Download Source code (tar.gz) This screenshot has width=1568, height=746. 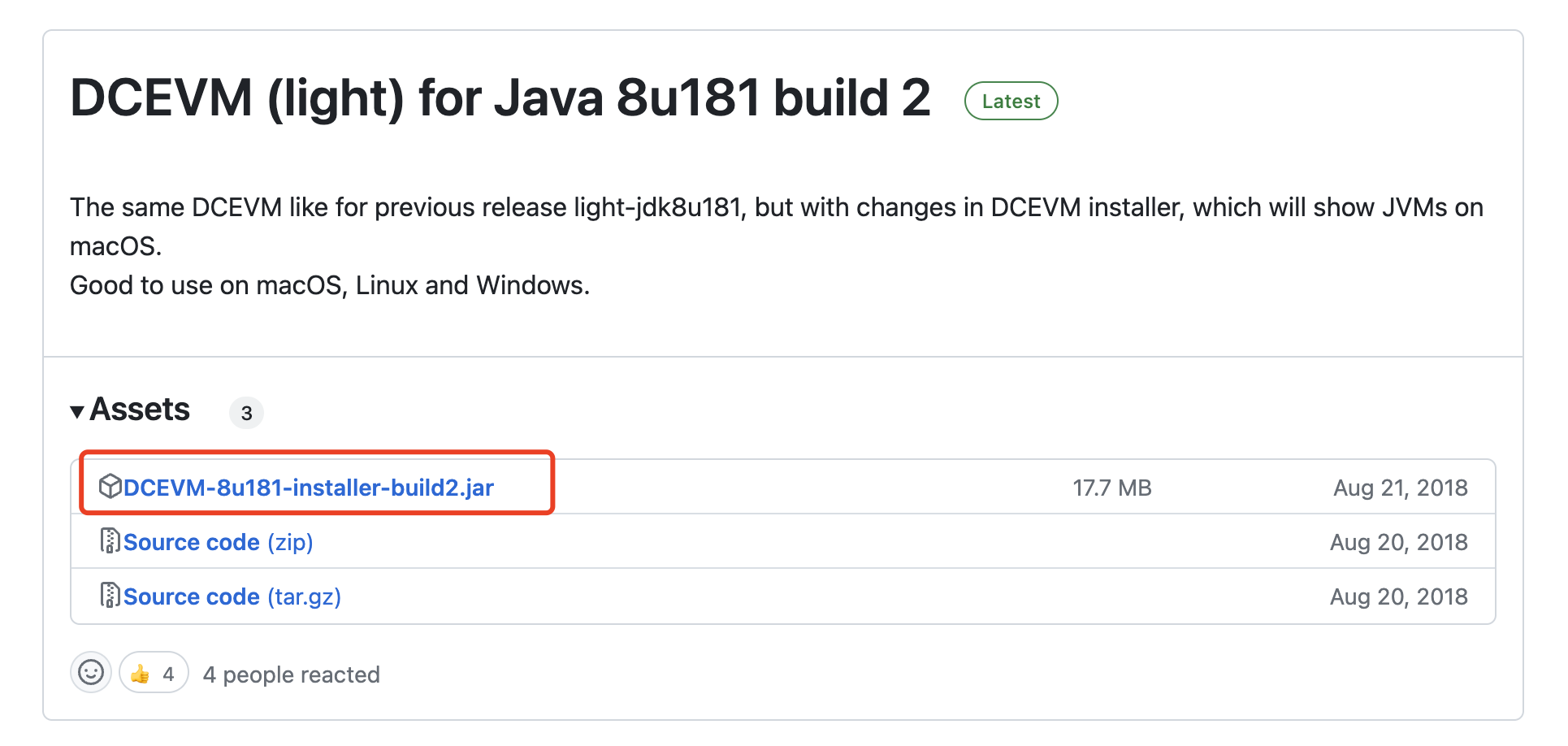click(232, 596)
